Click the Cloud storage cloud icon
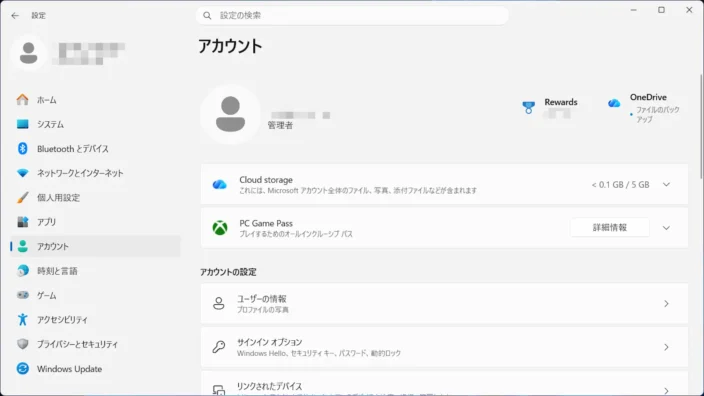 pyautogui.click(x=220, y=185)
